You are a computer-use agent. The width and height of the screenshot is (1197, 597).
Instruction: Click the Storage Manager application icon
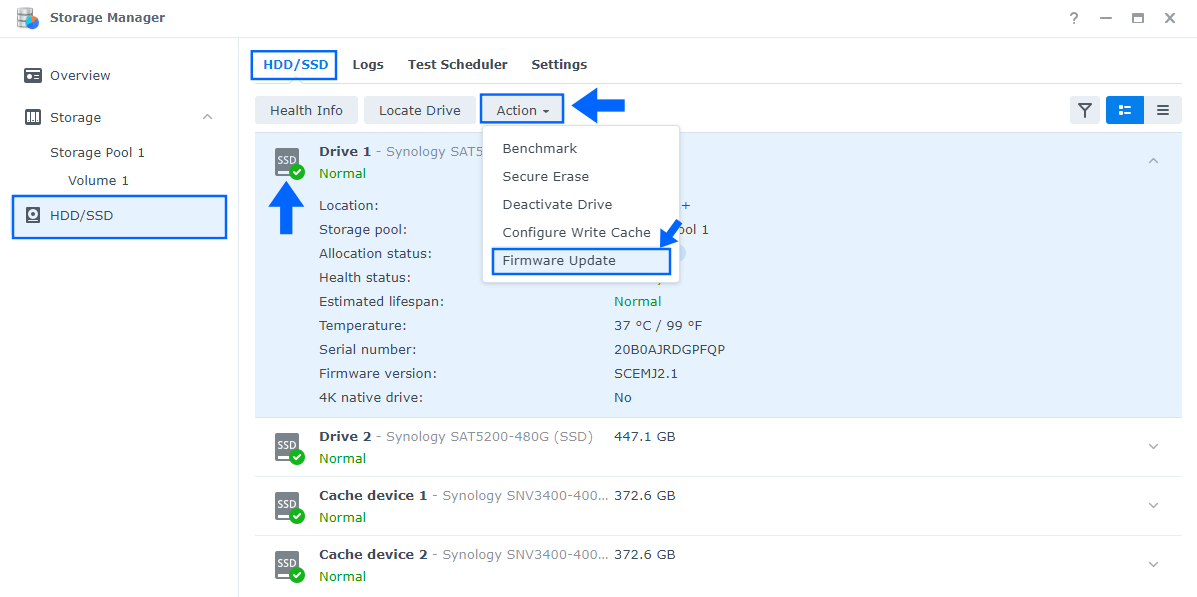[27, 17]
